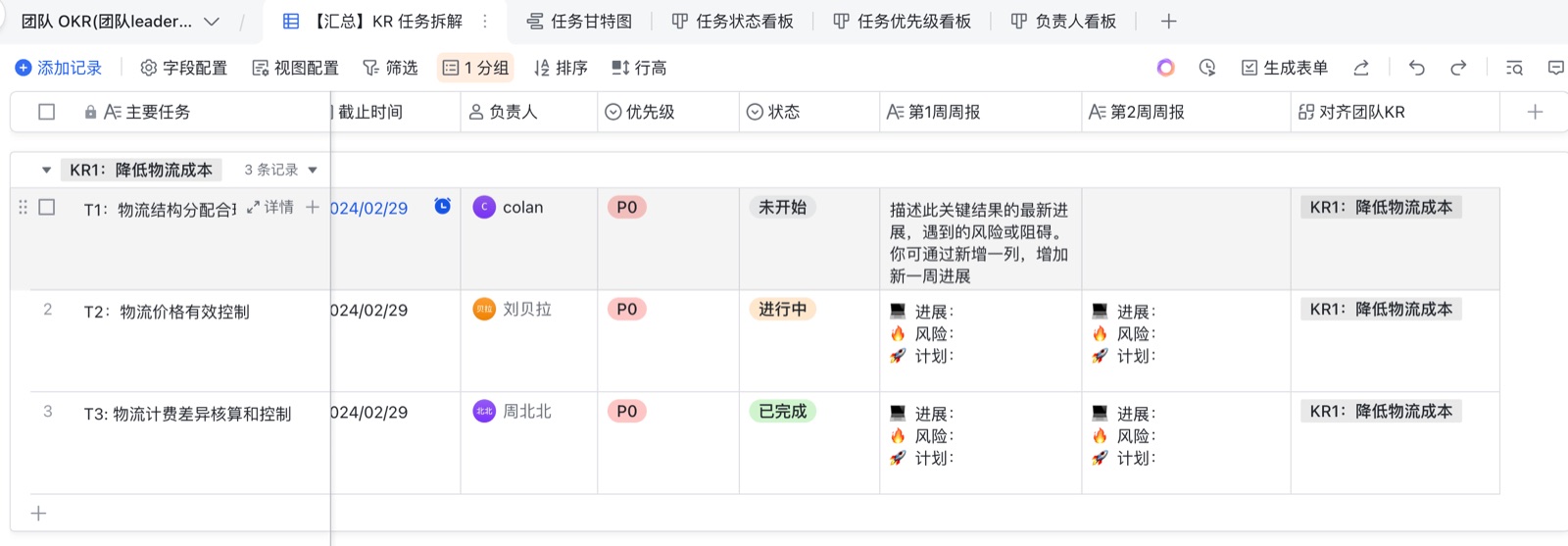Viewport: 1568px width, 546px height.
Task: Open 详情 for T1 record
Action: pyautogui.click(x=269, y=207)
